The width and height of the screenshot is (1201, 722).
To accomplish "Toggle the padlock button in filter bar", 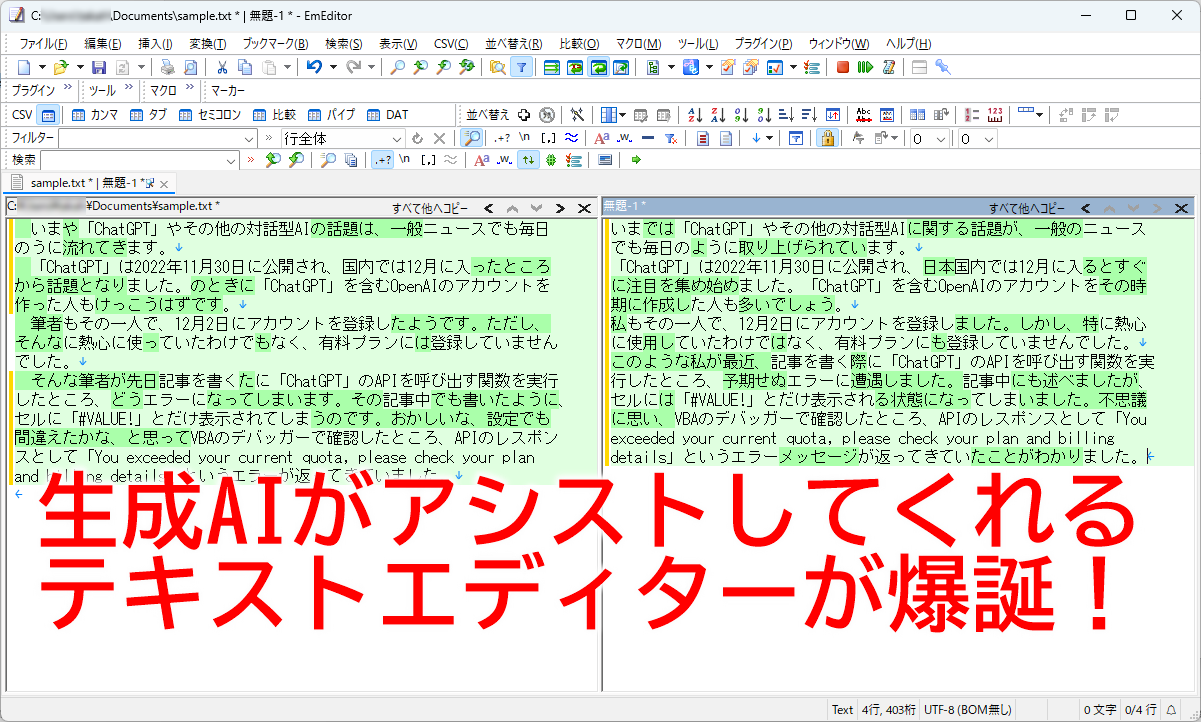I will click(826, 138).
